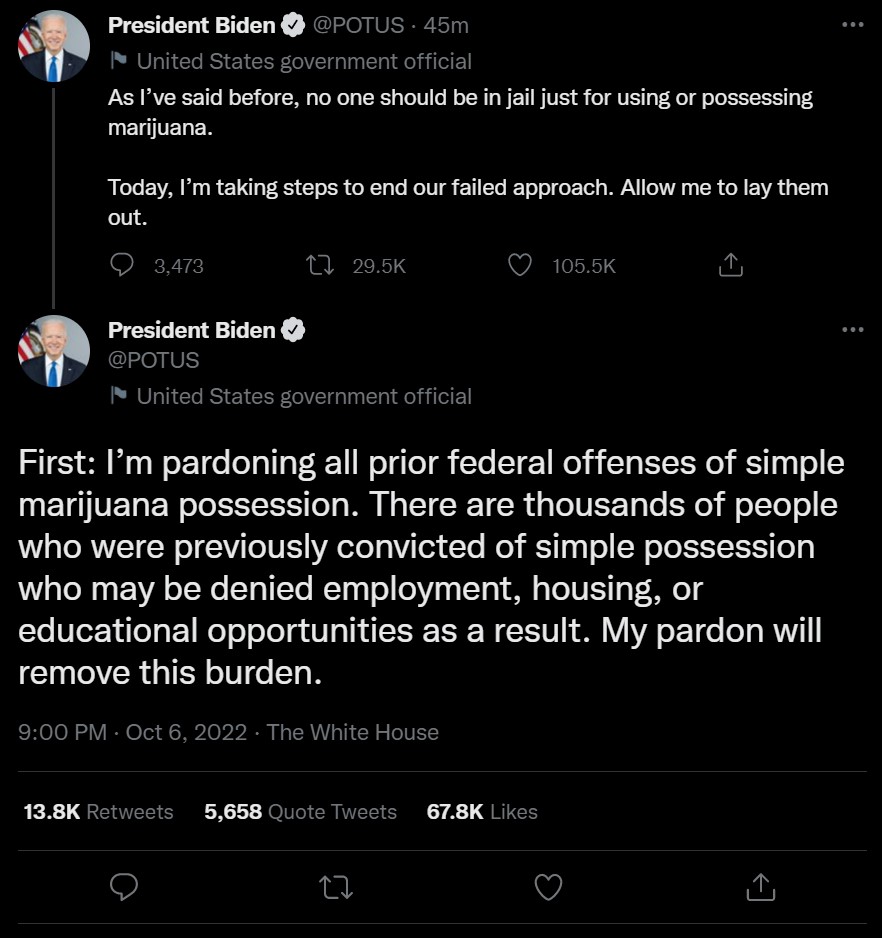This screenshot has width=882, height=938.
Task: Like the first tweet with 105.5K likes
Action: (520, 265)
